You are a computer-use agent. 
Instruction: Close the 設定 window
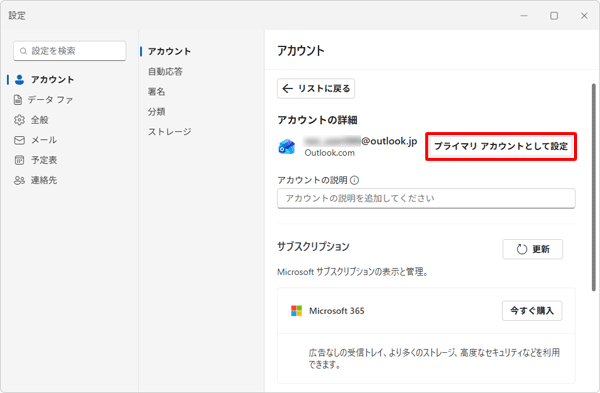pyautogui.click(x=584, y=16)
